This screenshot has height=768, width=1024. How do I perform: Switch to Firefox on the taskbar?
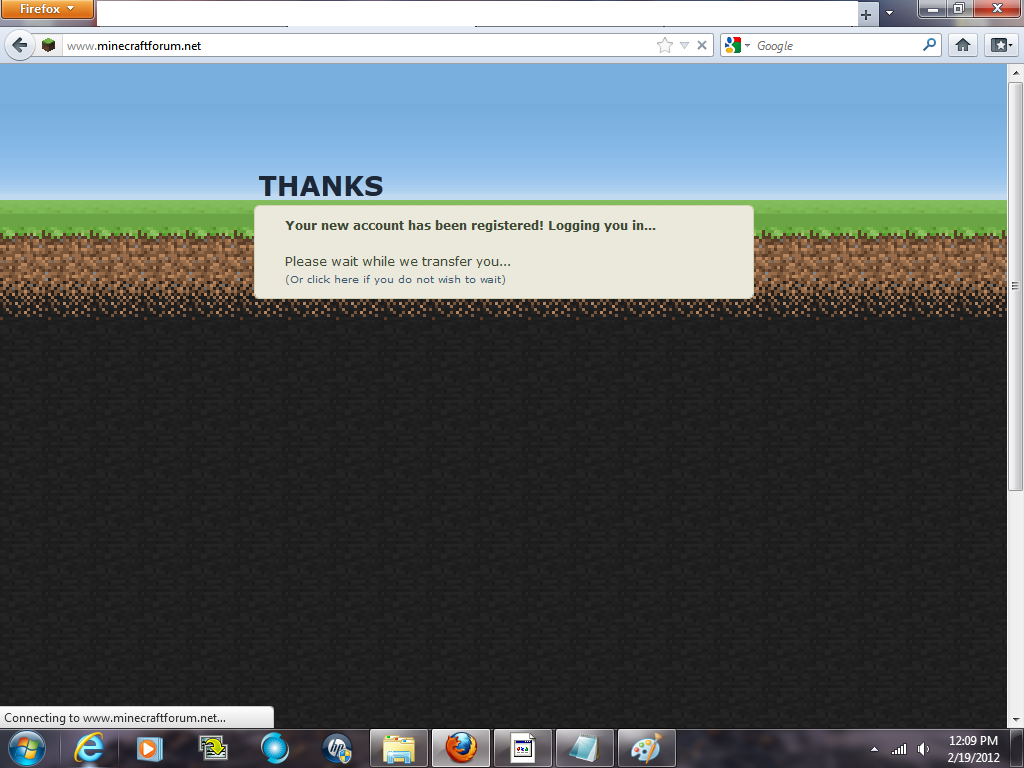(461, 748)
